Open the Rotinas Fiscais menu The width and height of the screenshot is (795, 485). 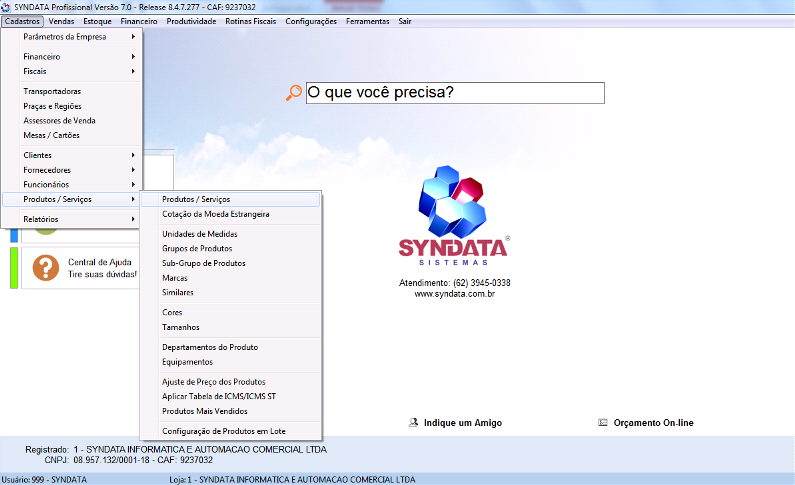click(250, 21)
